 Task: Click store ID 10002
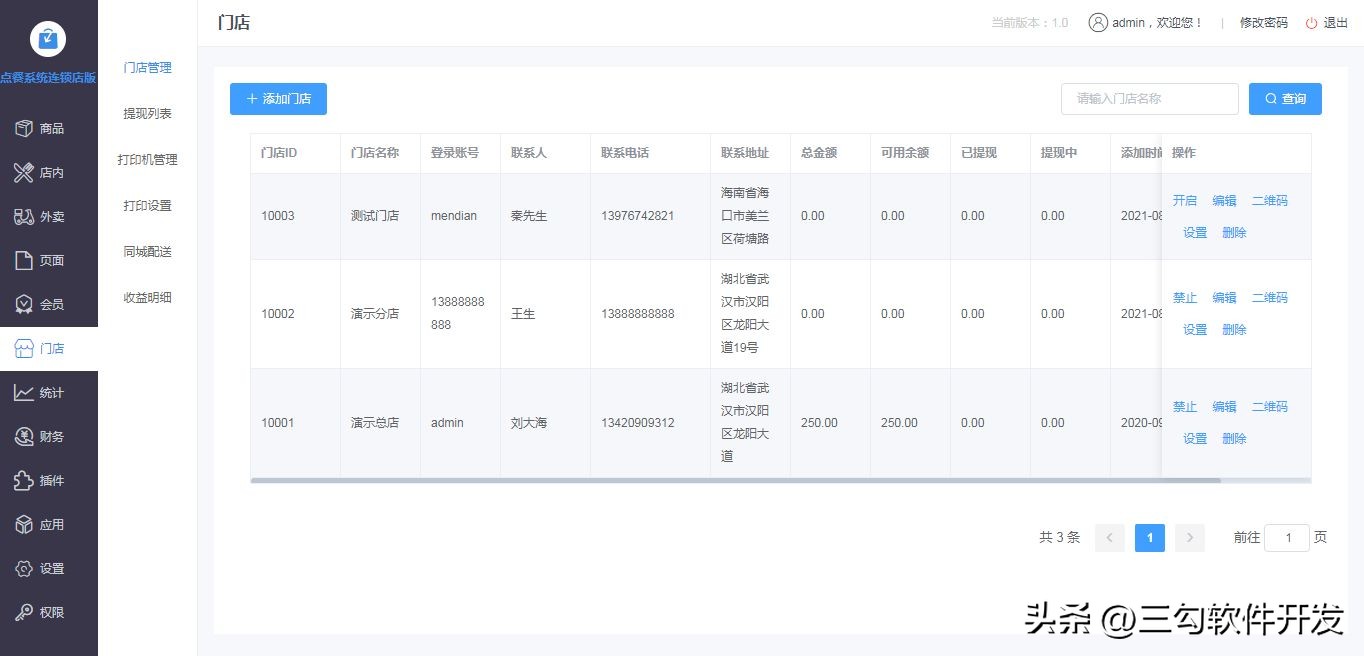coord(278,314)
